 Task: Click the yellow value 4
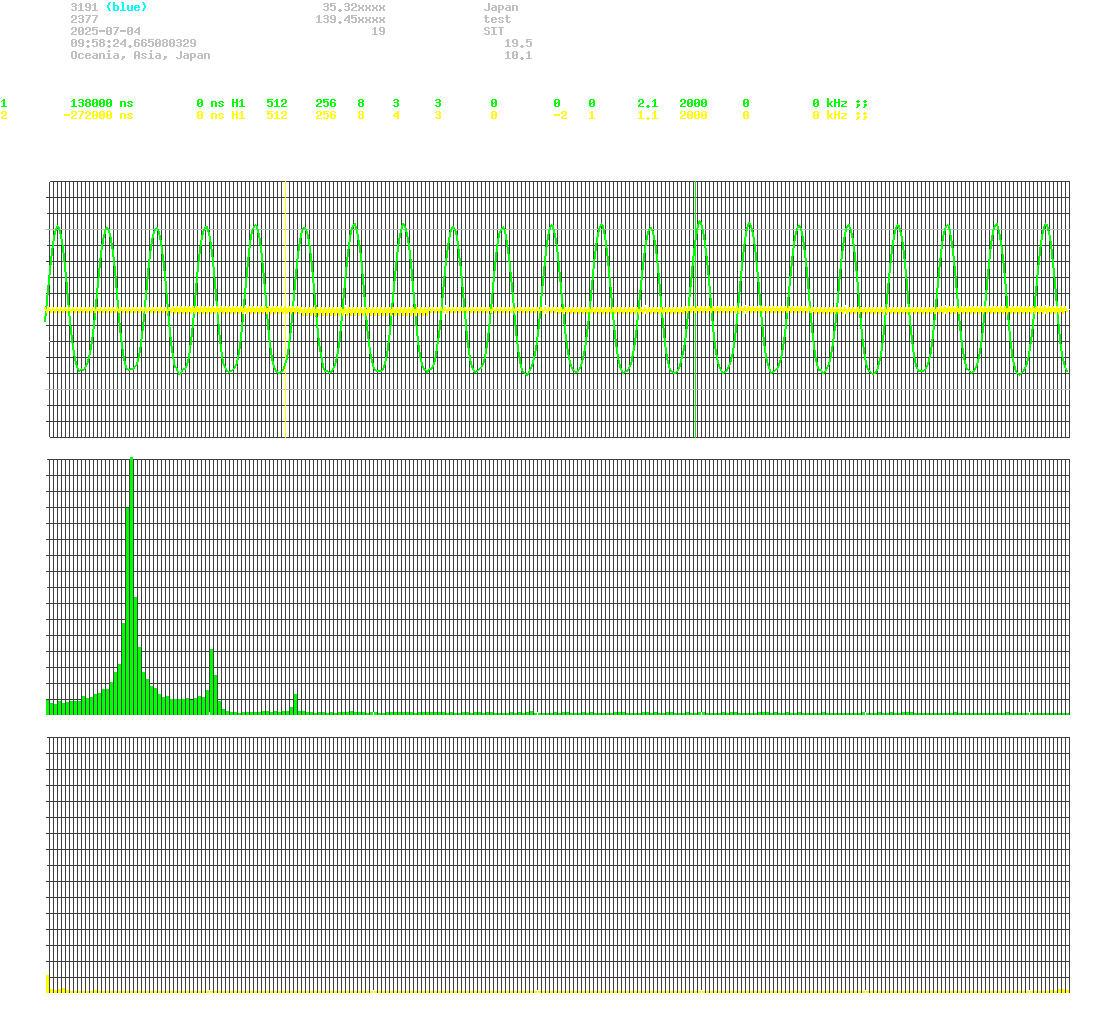[396, 115]
